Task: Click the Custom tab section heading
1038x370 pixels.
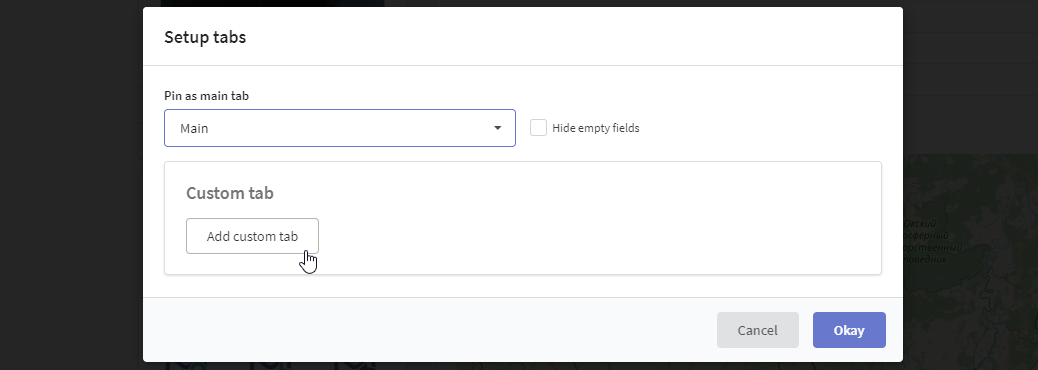Action: tap(230, 193)
